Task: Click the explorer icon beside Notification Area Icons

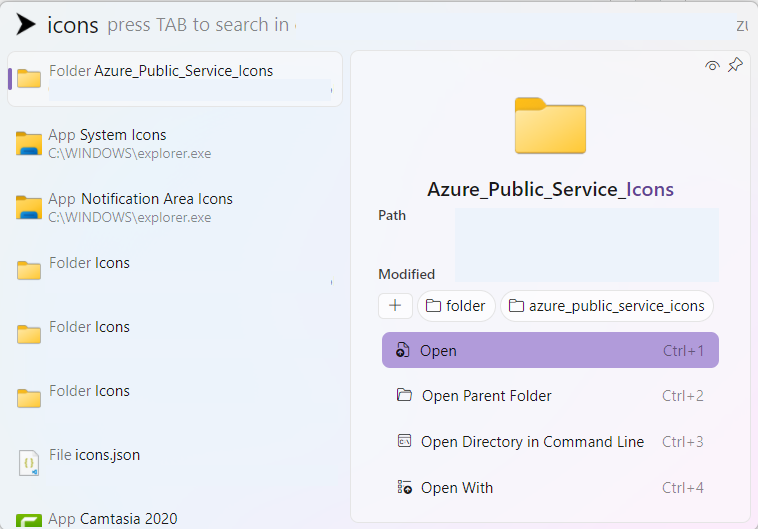Action: click(x=29, y=207)
